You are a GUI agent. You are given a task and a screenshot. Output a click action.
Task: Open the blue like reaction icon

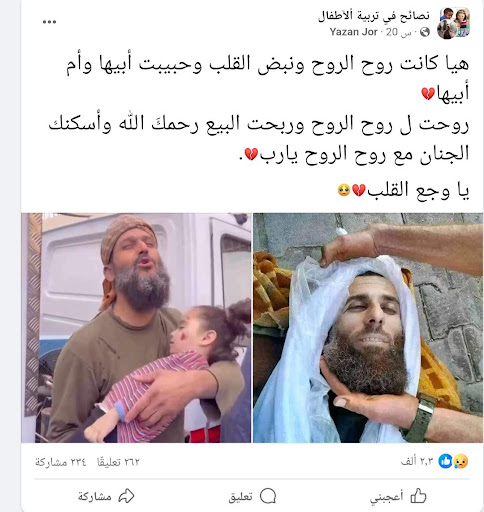(x=445, y=461)
